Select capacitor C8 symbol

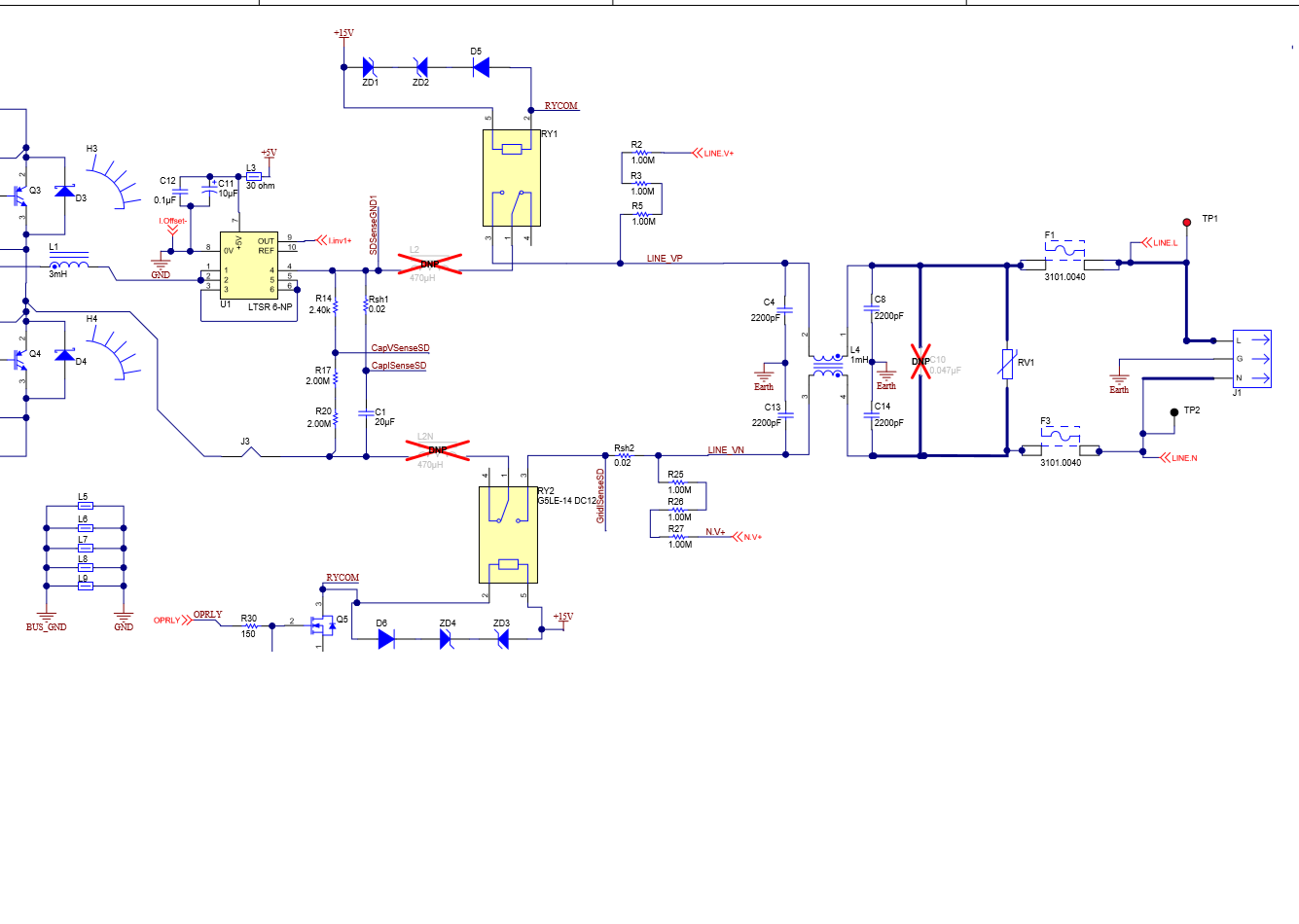pyautogui.click(x=872, y=308)
